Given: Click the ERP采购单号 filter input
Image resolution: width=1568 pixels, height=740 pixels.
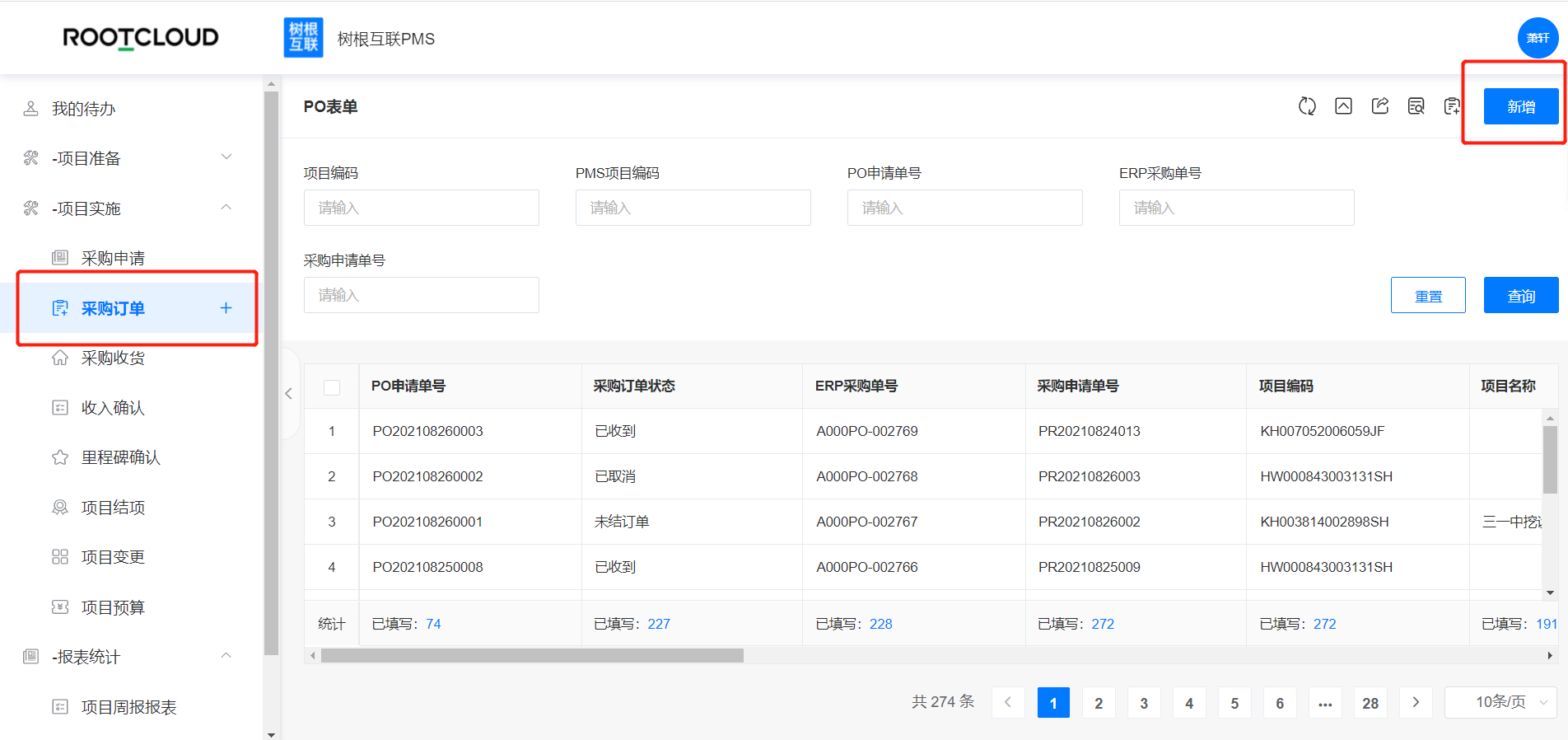Looking at the screenshot, I should coord(1236,208).
